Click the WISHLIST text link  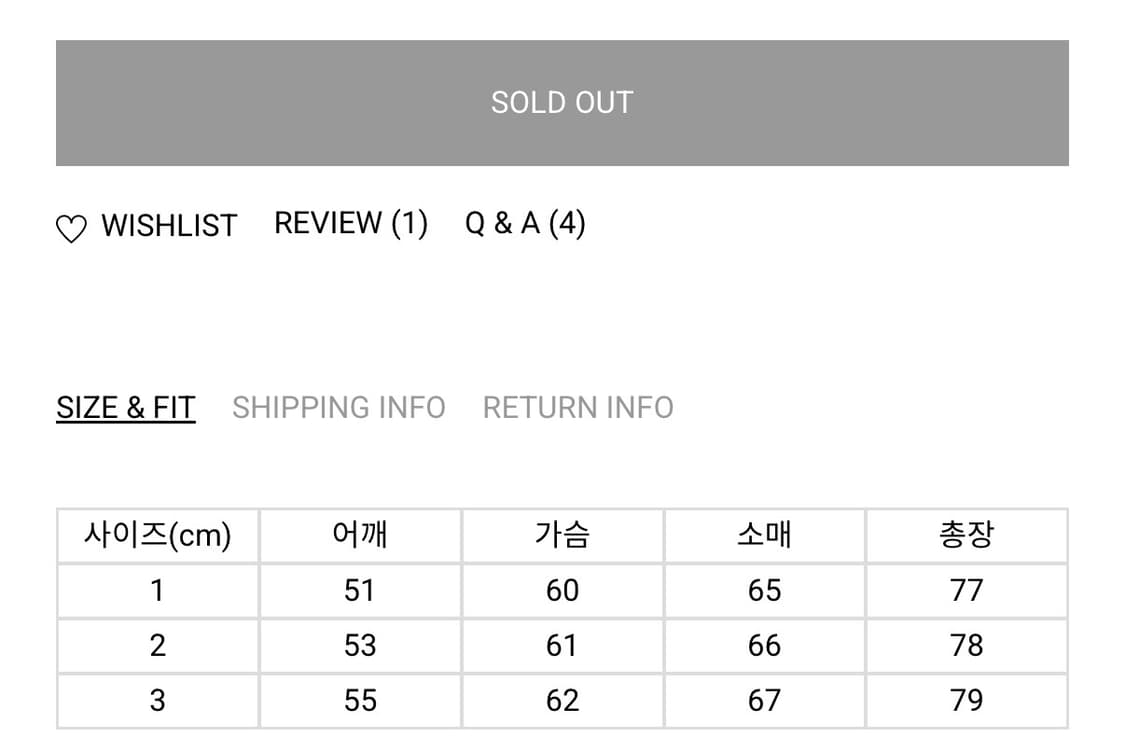[169, 226]
